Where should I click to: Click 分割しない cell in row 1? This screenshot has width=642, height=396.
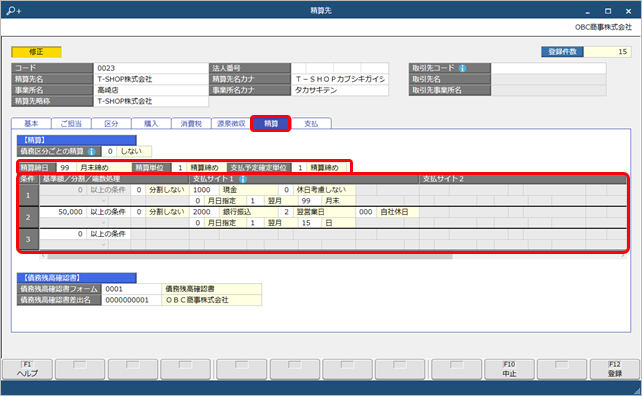167,190
